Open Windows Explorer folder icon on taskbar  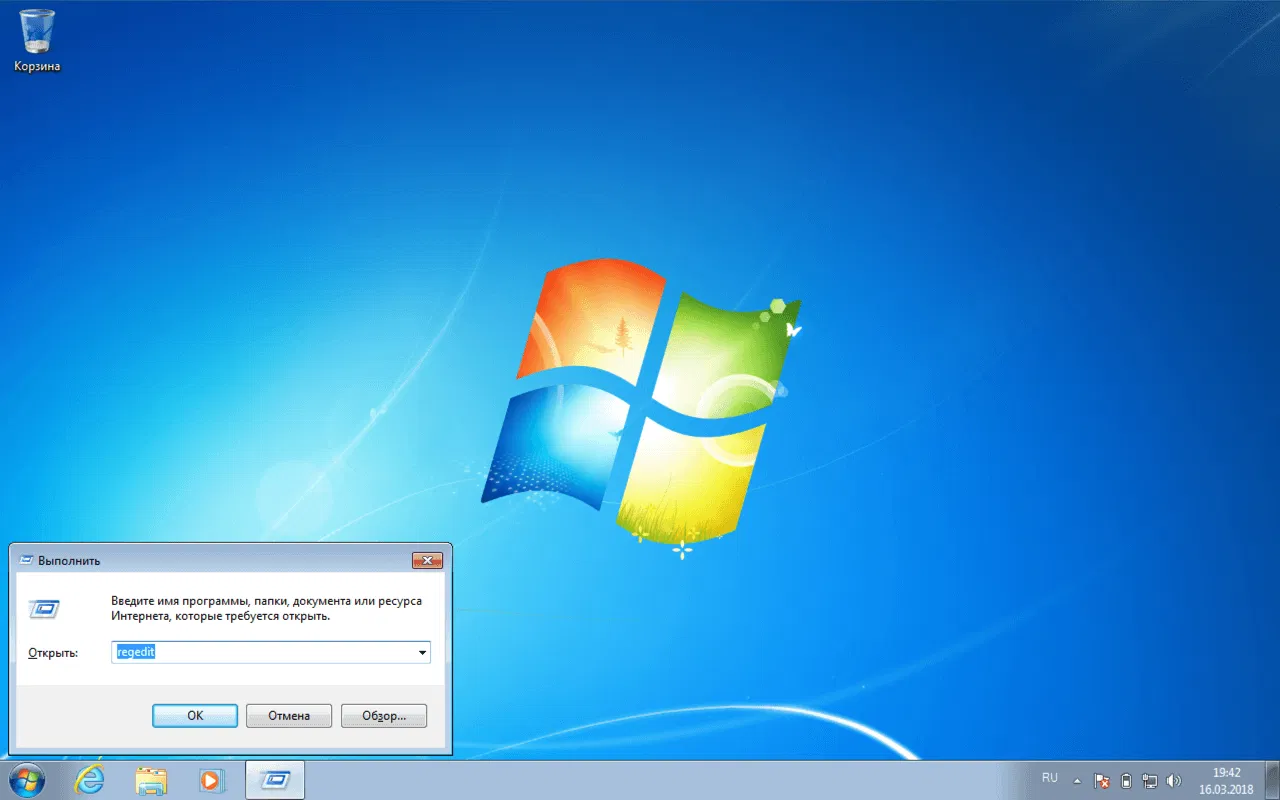tap(151, 780)
